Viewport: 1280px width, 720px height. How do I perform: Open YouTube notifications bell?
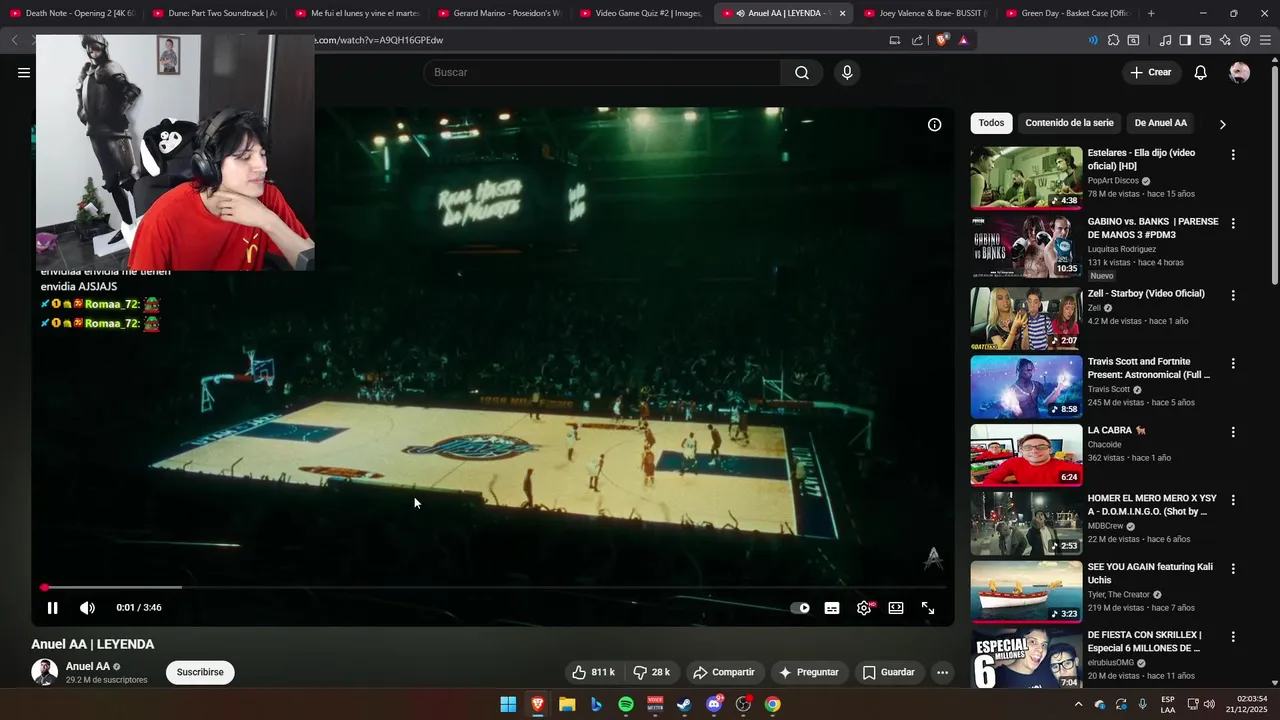click(x=1201, y=72)
